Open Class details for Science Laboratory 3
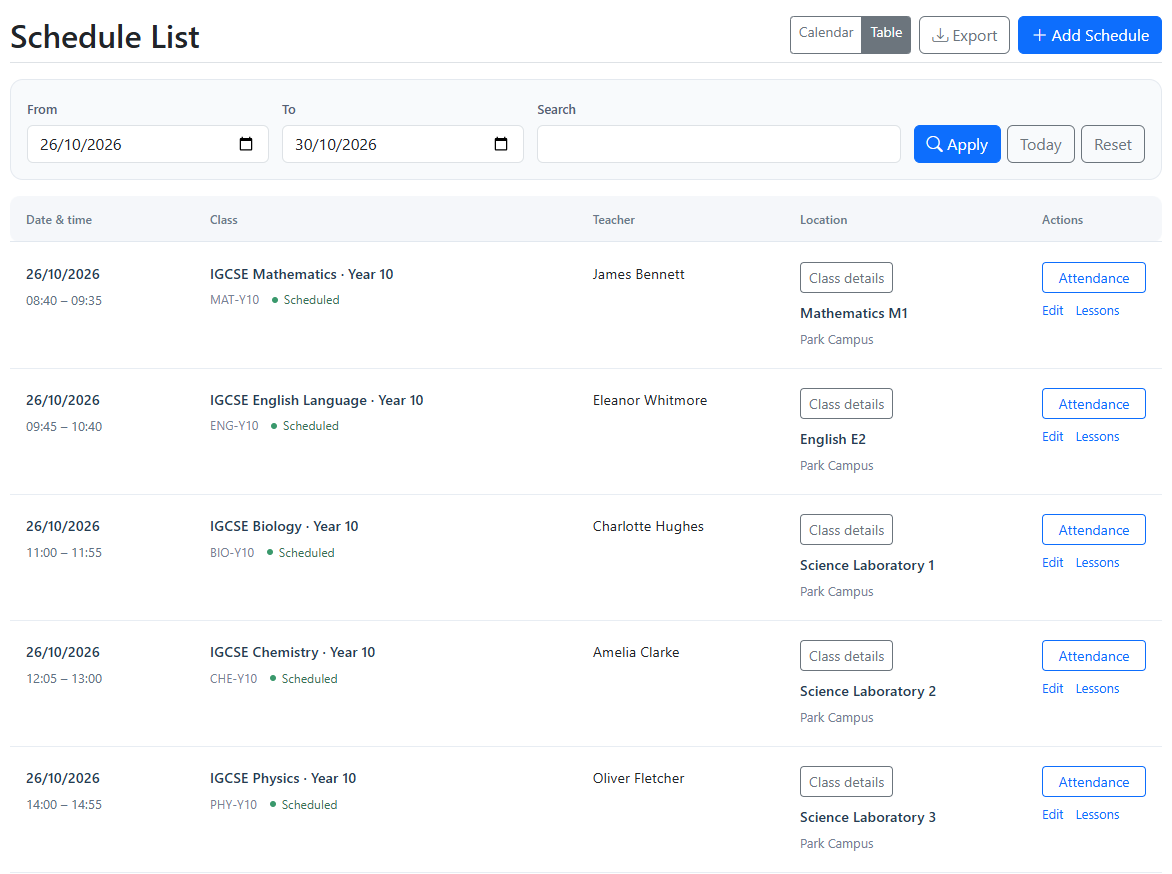 point(846,782)
